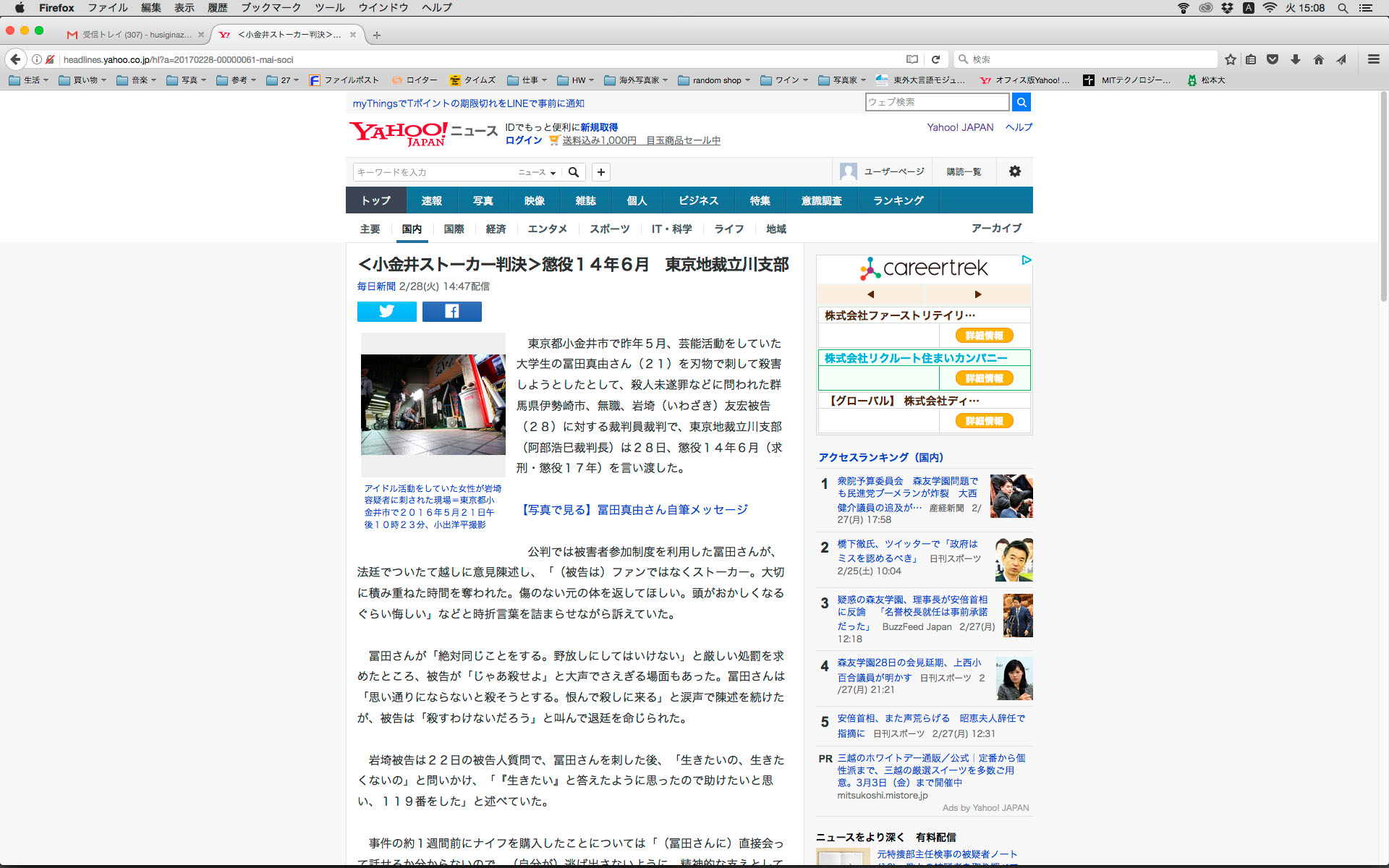Expand the ニュース search category dropdown

(537, 172)
